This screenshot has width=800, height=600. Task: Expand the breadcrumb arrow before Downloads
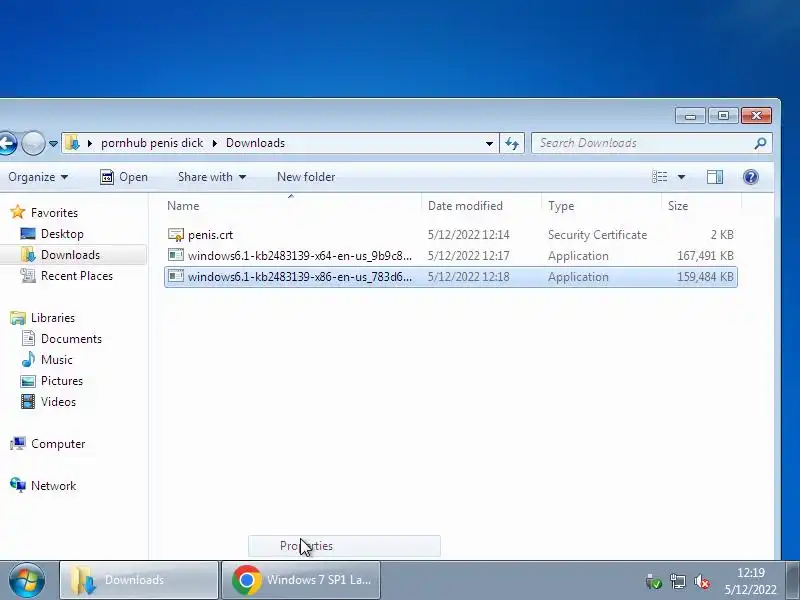pyautogui.click(x=215, y=143)
